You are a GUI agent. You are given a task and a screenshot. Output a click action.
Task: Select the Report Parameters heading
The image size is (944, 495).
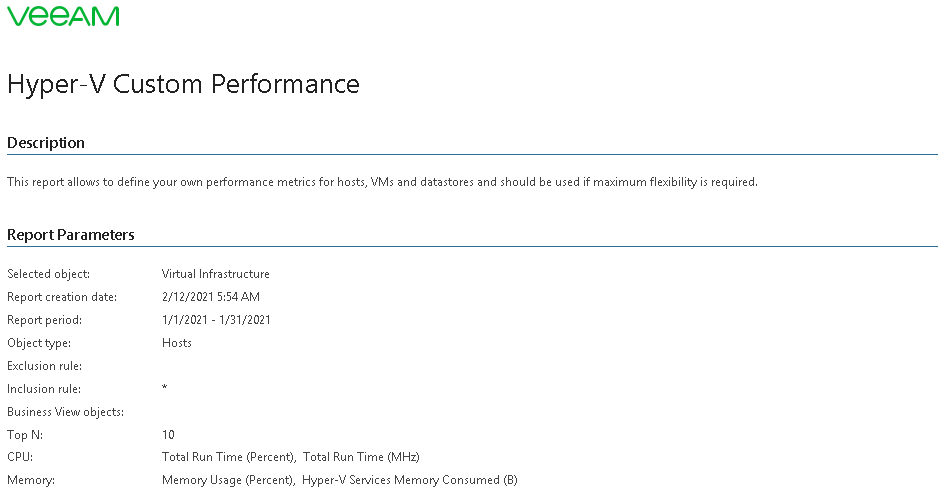(x=71, y=235)
